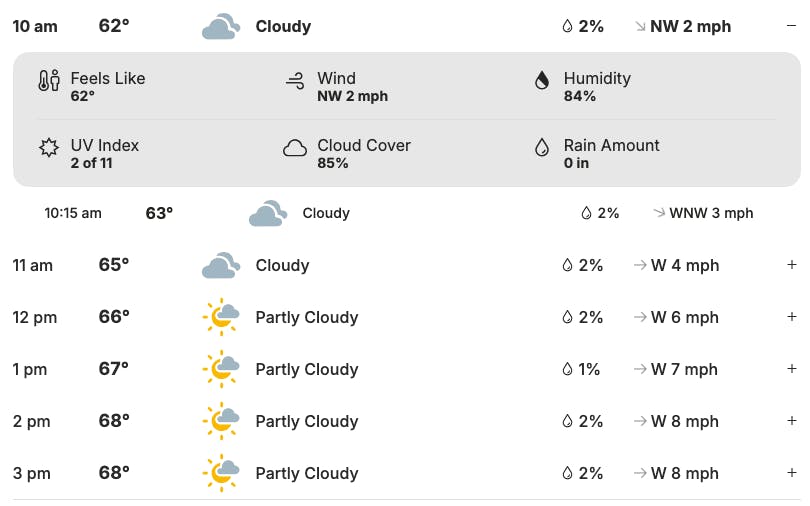Click the 67° temperature at 1 pm
Screen dimensions: 810x506
pos(114,369)
